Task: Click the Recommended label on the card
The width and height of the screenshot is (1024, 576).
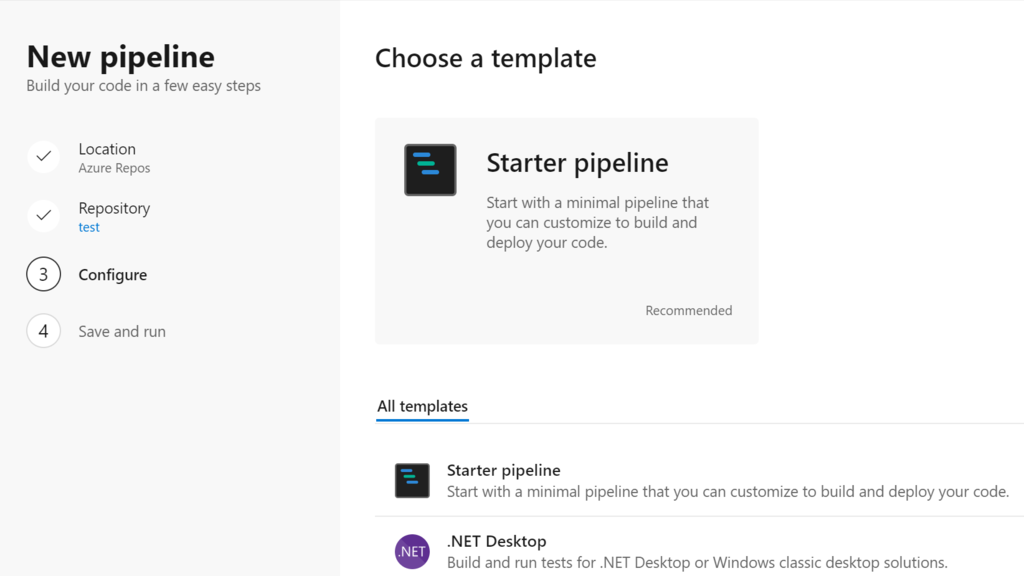Action: click(688, 311)
